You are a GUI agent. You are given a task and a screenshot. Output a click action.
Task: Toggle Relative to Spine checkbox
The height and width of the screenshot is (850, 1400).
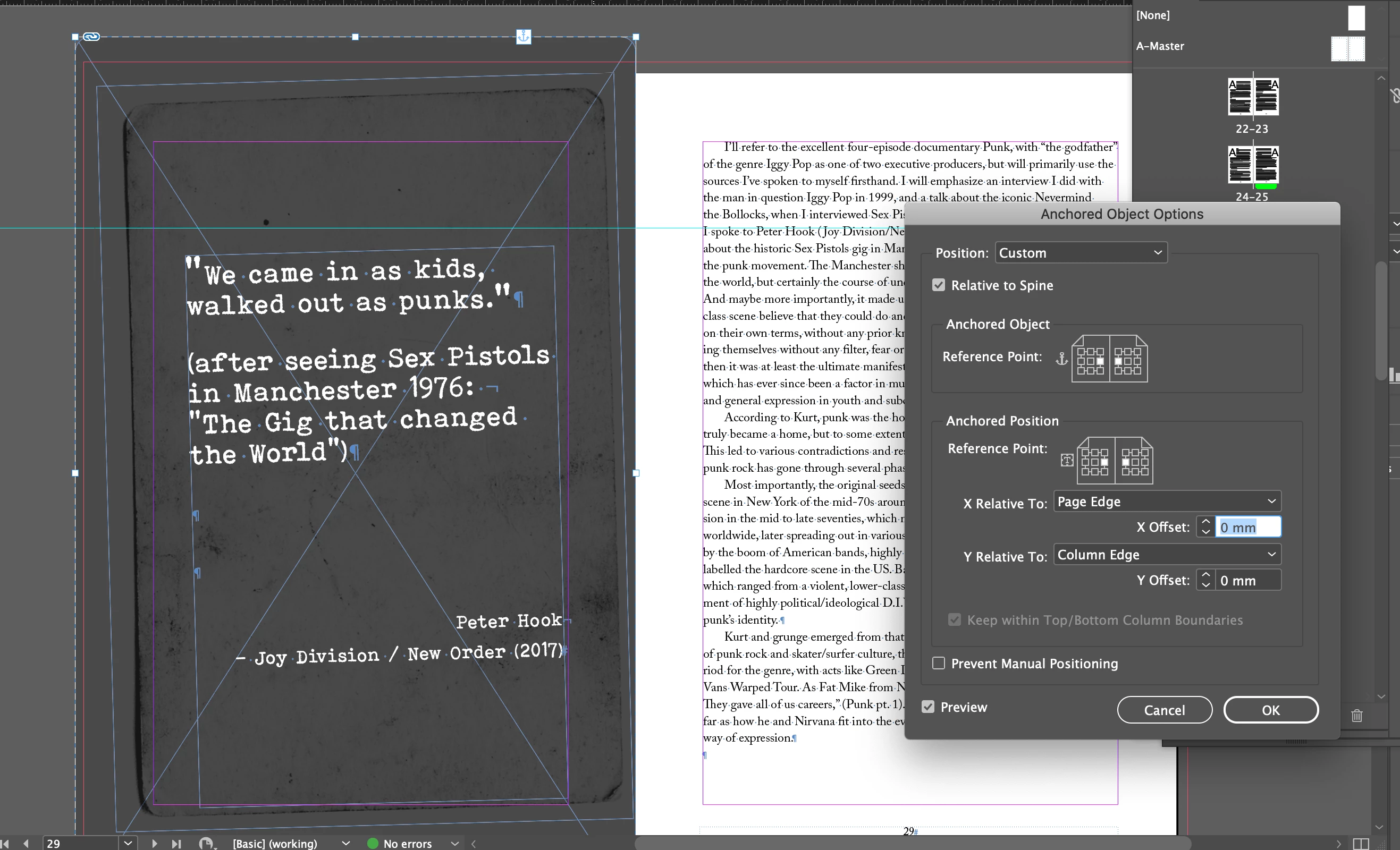tap(939, 285)
